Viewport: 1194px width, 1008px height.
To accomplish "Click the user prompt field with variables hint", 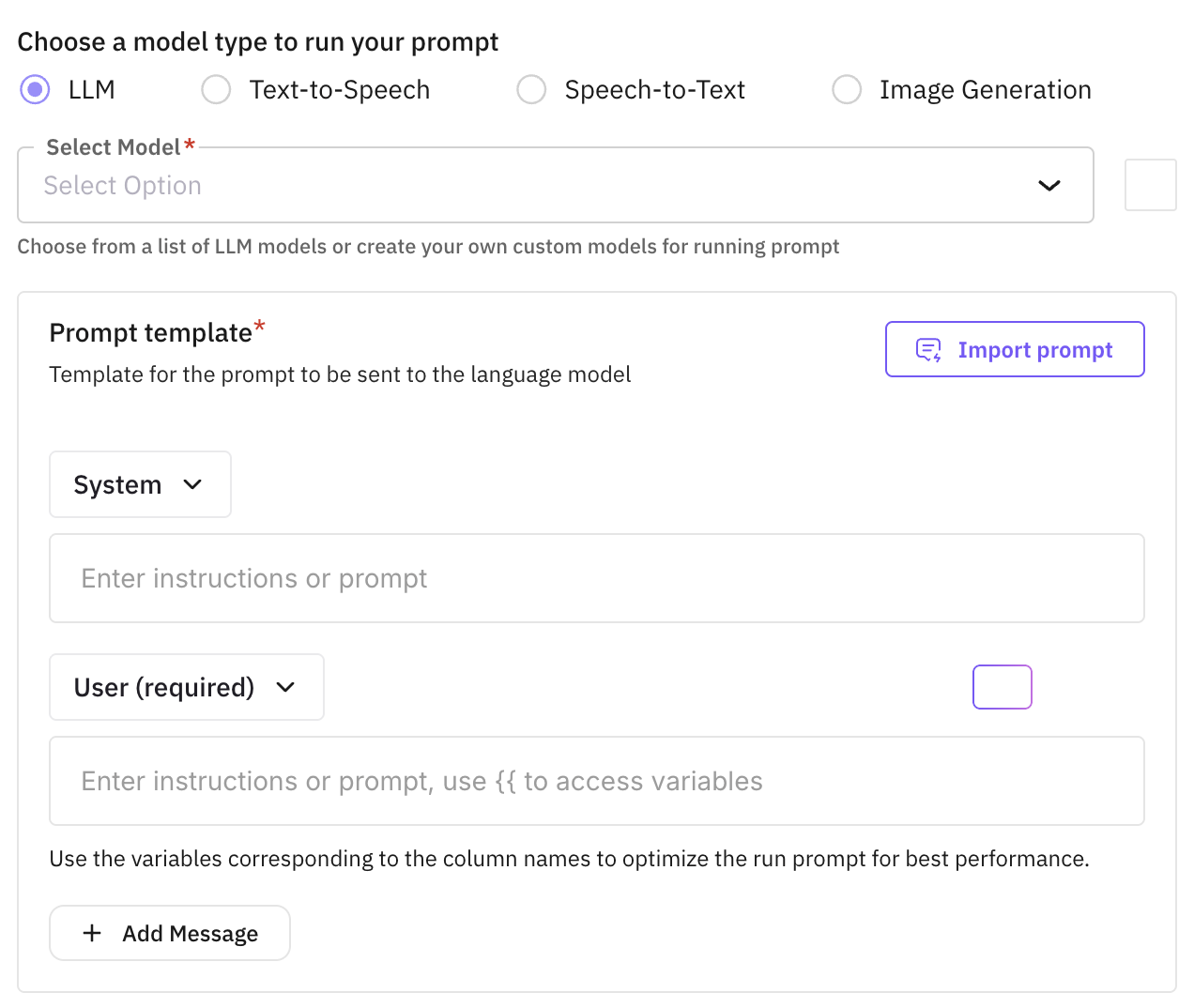I will (596, 781).
